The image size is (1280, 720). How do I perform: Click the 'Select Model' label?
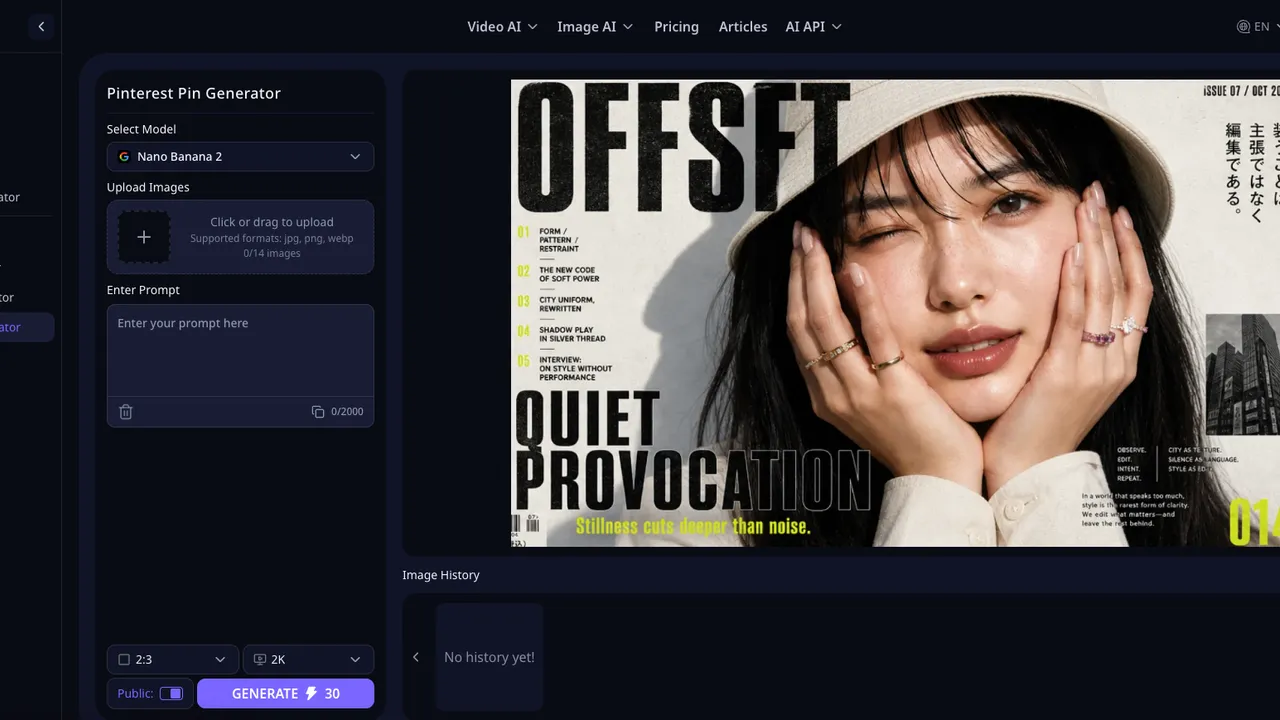(x=141, y=129)
